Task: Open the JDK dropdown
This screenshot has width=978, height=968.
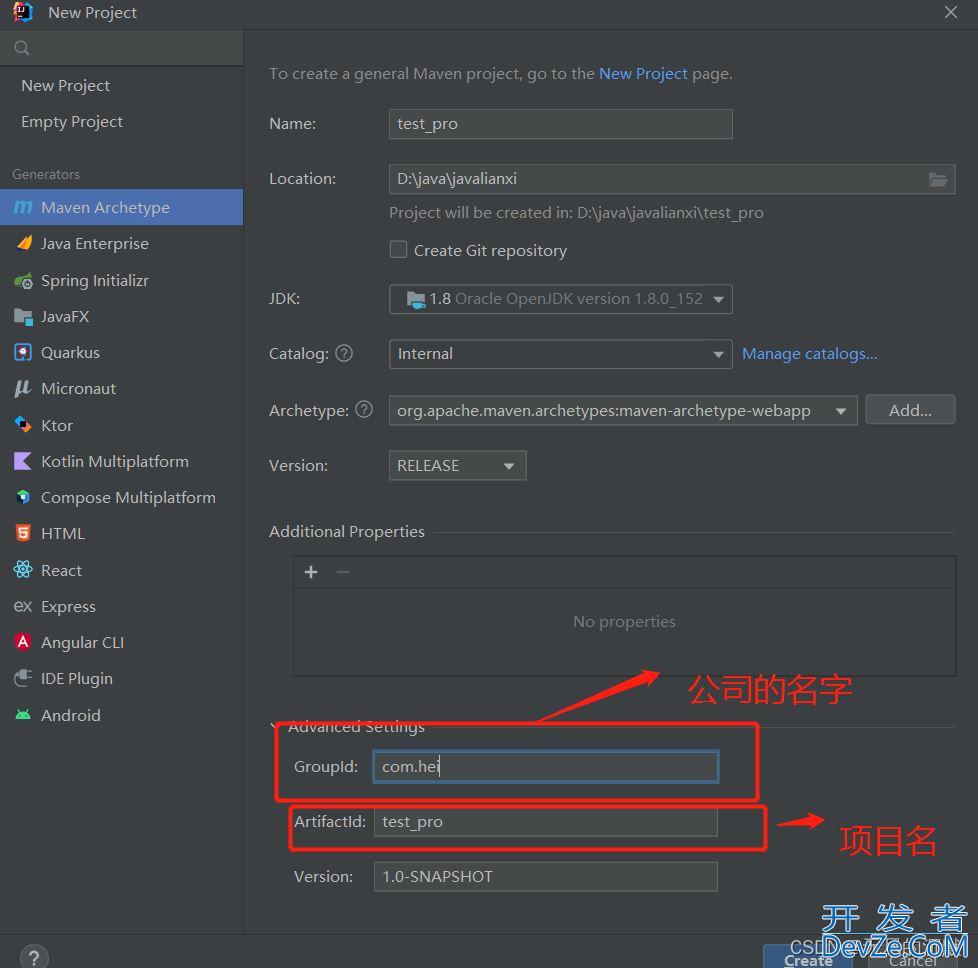Action: 560,299
